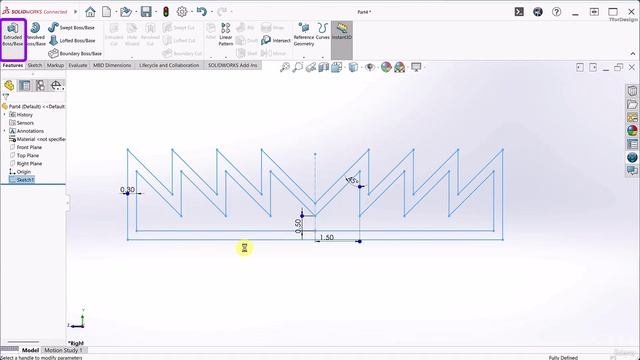Switch to the Markup tab

click(55, 65)
